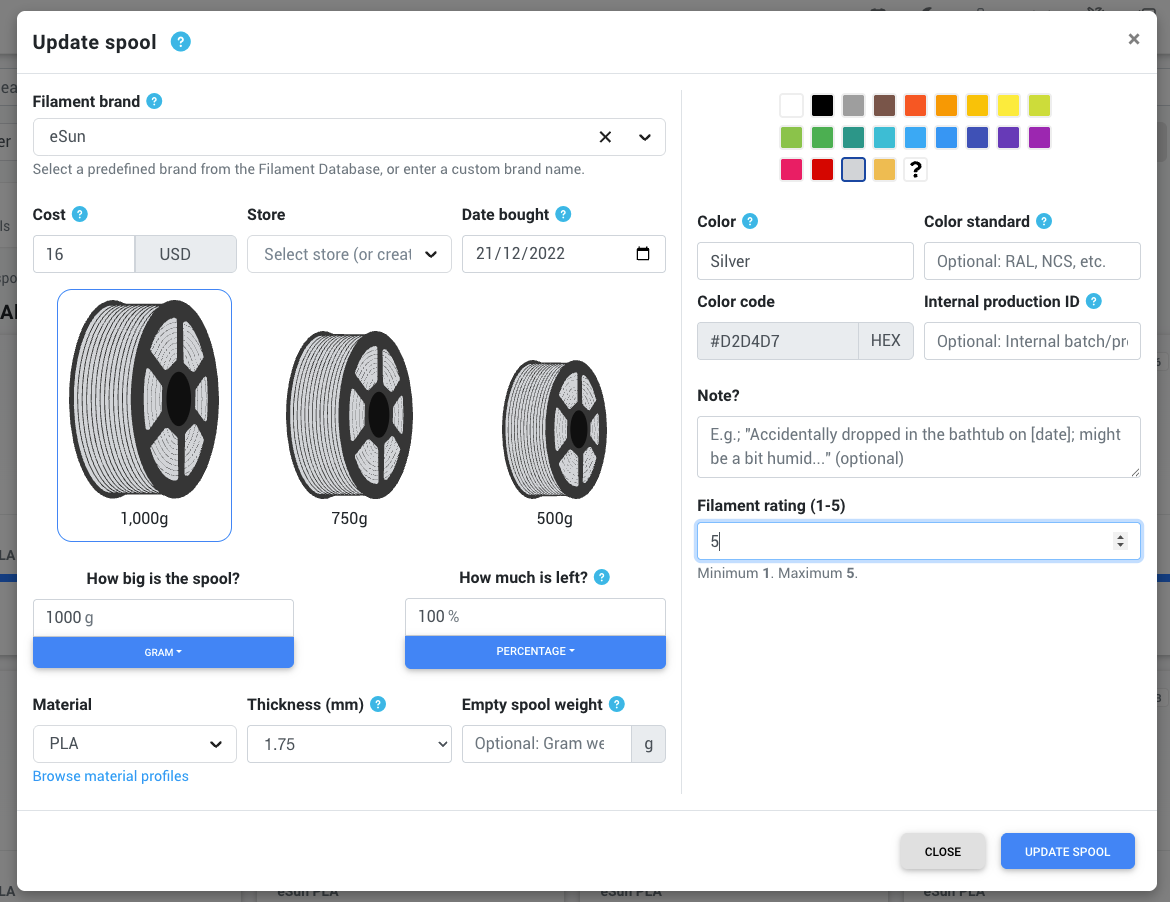Expand the Filament brand dropdown
This screenshot has height=902, width=1170.
tap(645, 137)
